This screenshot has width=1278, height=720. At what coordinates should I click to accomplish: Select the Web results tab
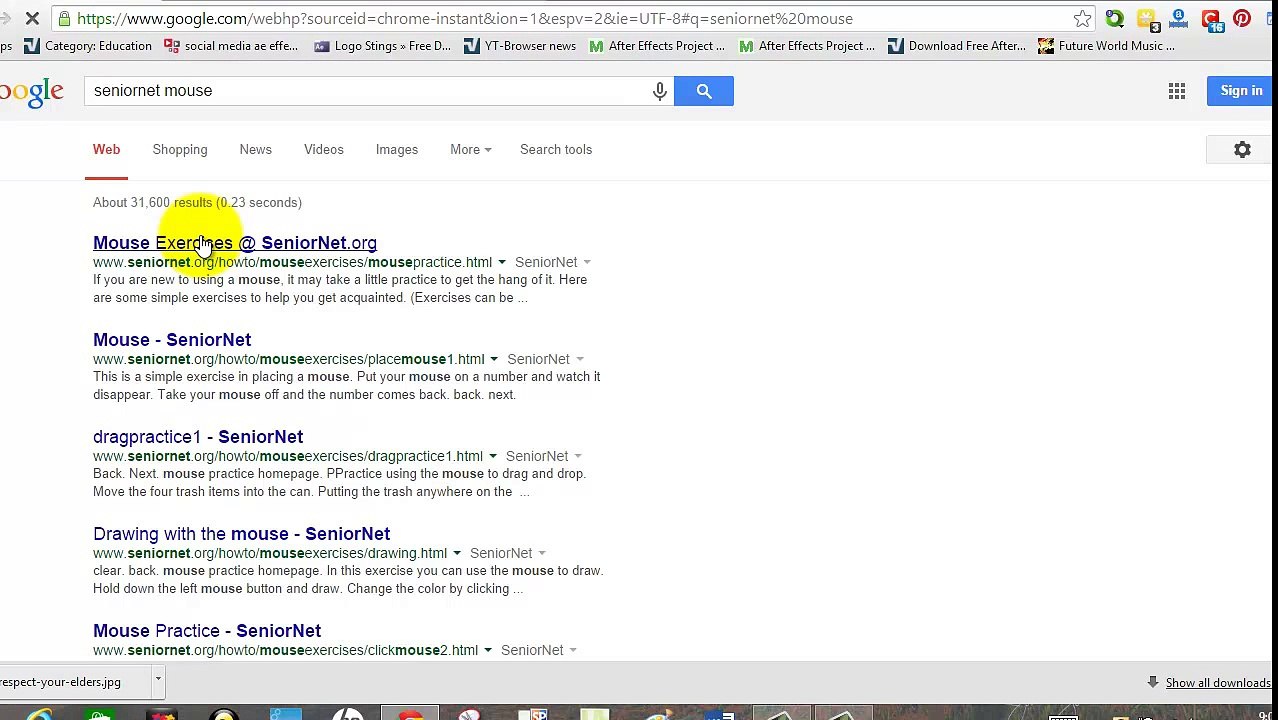pyautogui.click(x=106, y=150)
